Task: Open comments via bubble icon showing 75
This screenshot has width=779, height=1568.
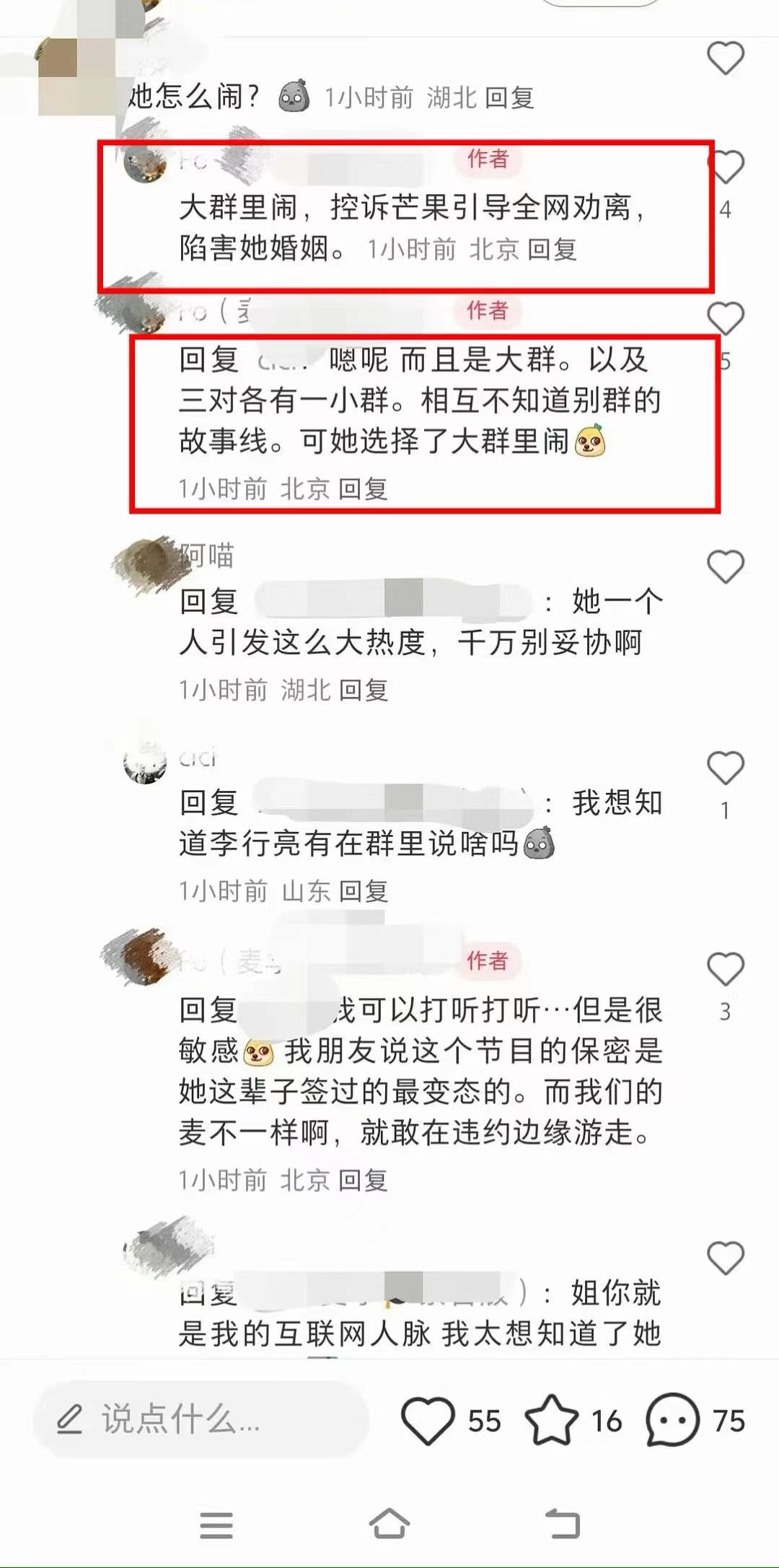Action: pos(672,1420)
